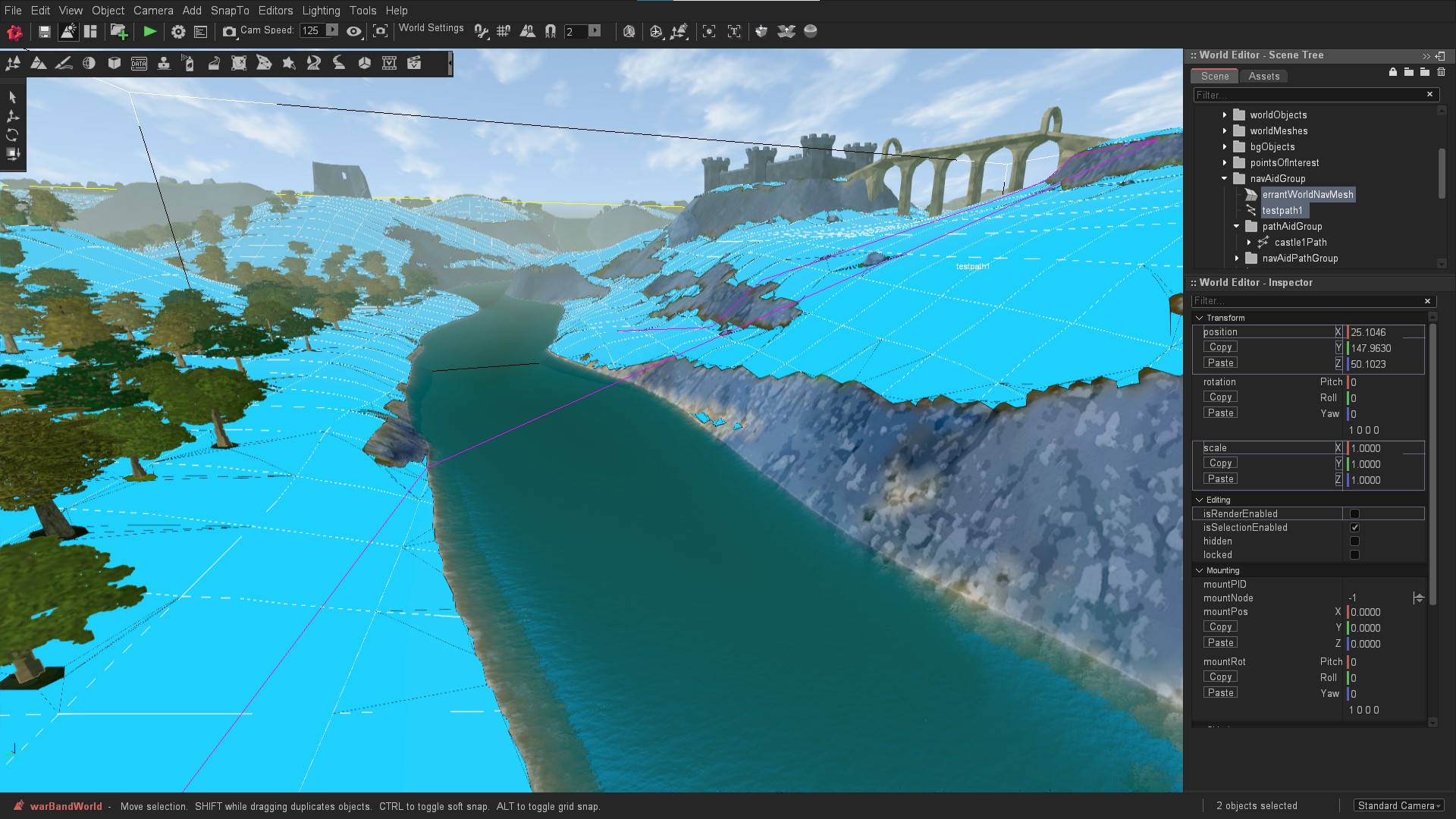This screenshot has height=819, width=1456.
Task: Click the trash icon in Scene Tree
Action: click(1441, 72)
